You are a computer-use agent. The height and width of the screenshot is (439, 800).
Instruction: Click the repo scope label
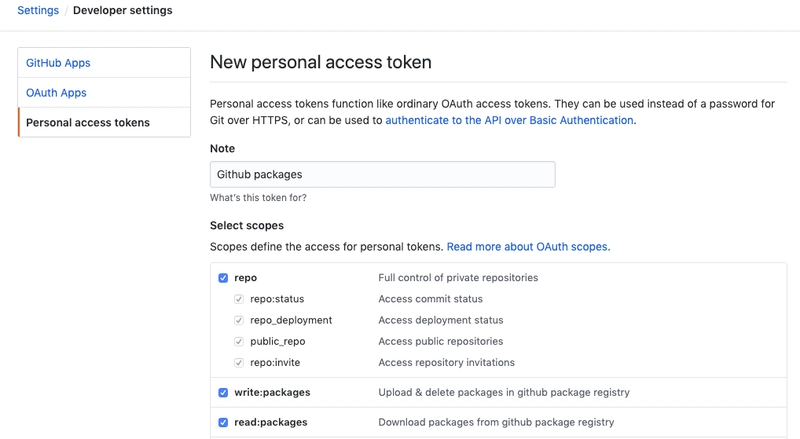point(246,277)
